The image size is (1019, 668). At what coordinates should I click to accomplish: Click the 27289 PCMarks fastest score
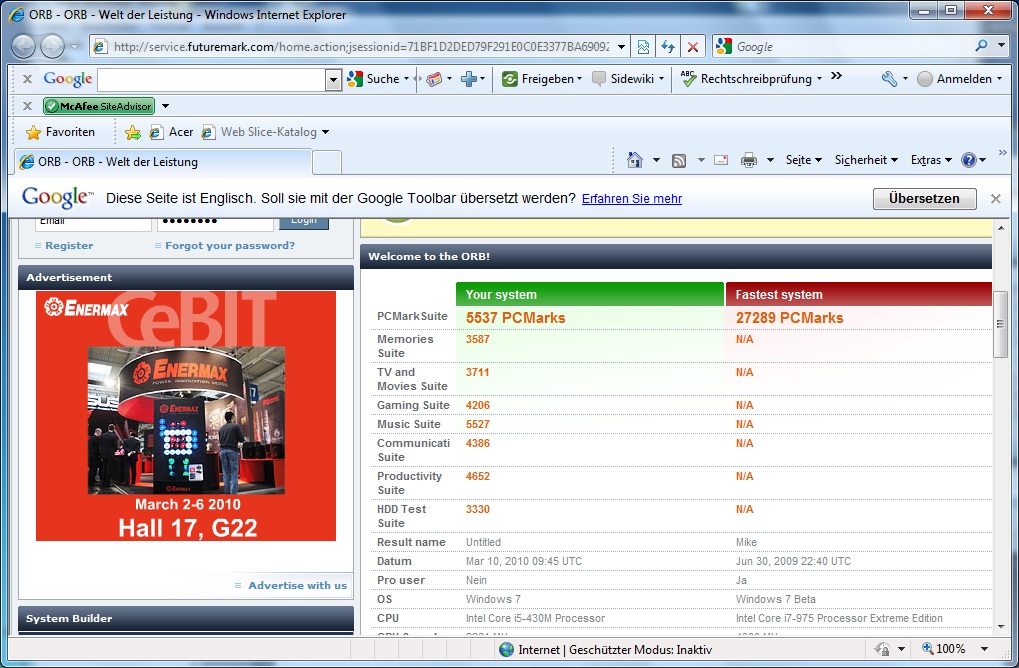tap(790, 318)
